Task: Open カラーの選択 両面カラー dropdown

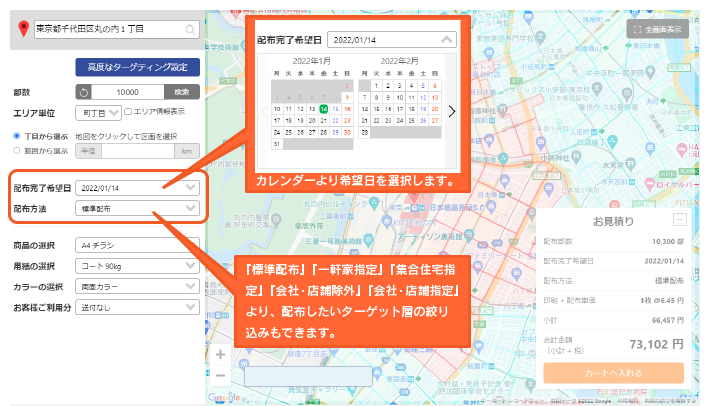Action: (137, 286)
